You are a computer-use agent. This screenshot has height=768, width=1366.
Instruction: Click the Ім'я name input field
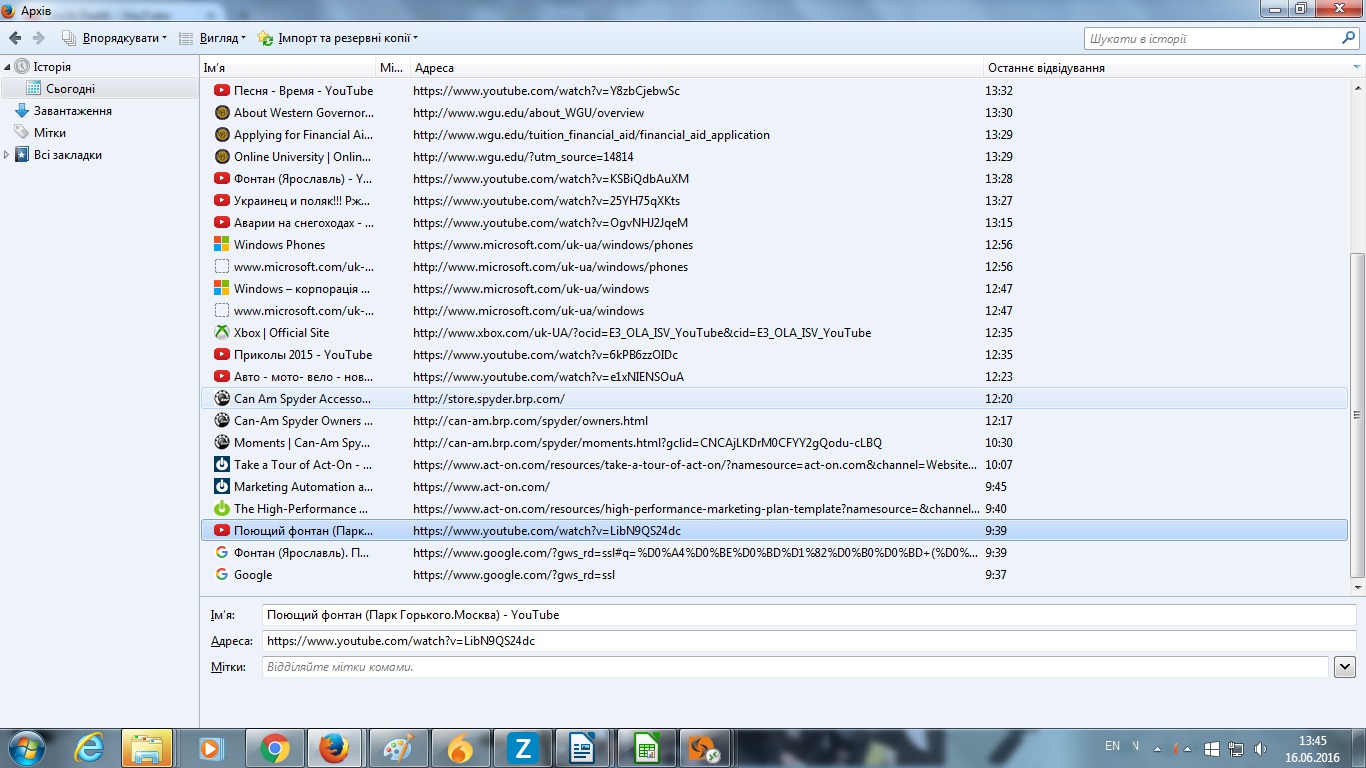pos(809,615)
